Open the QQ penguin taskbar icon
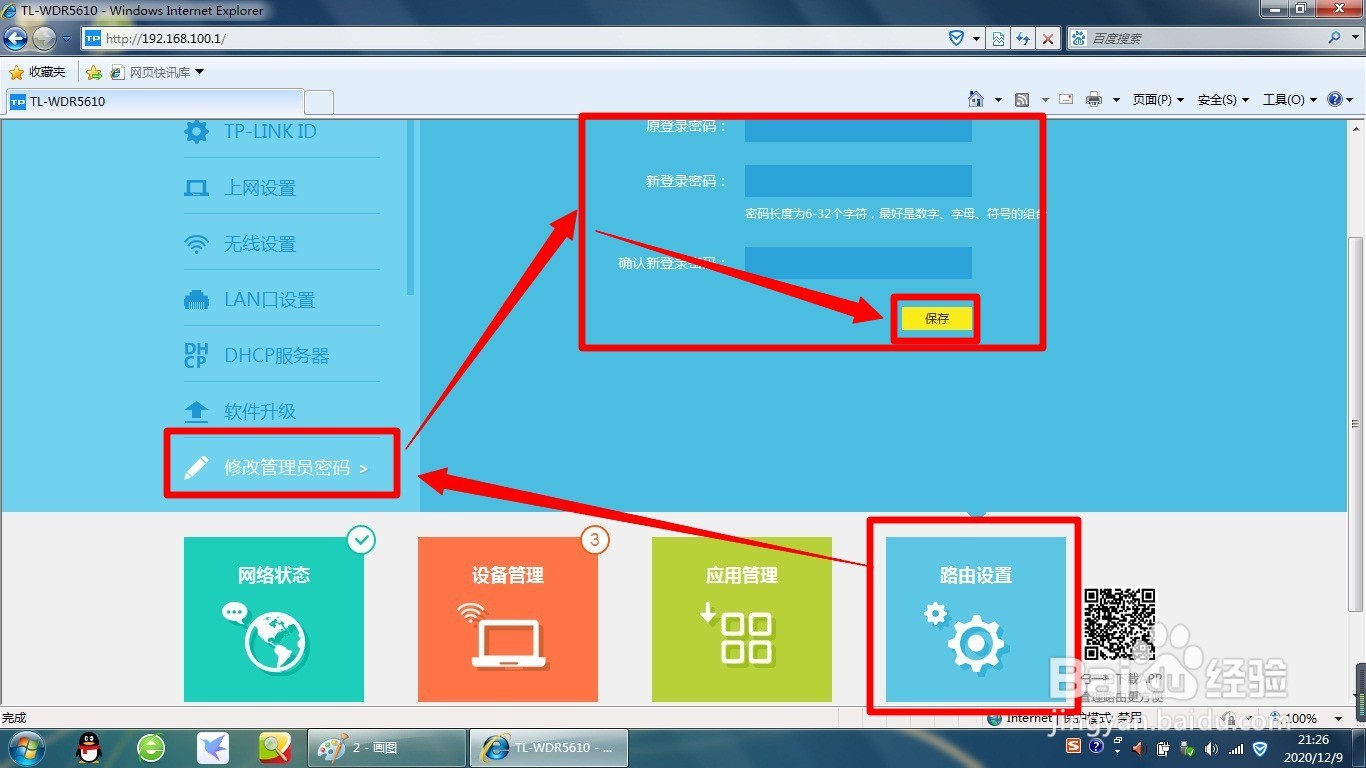 90,748
